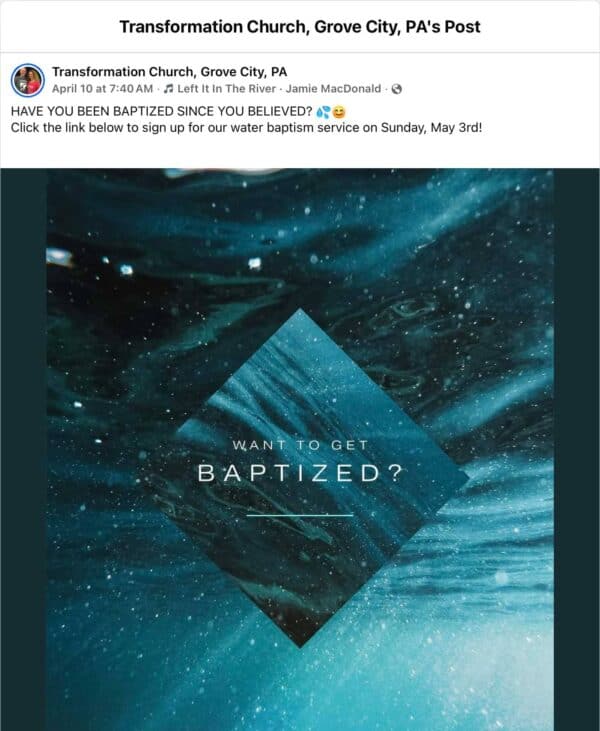Click the Transformation Church profile picture

(28, 80)
